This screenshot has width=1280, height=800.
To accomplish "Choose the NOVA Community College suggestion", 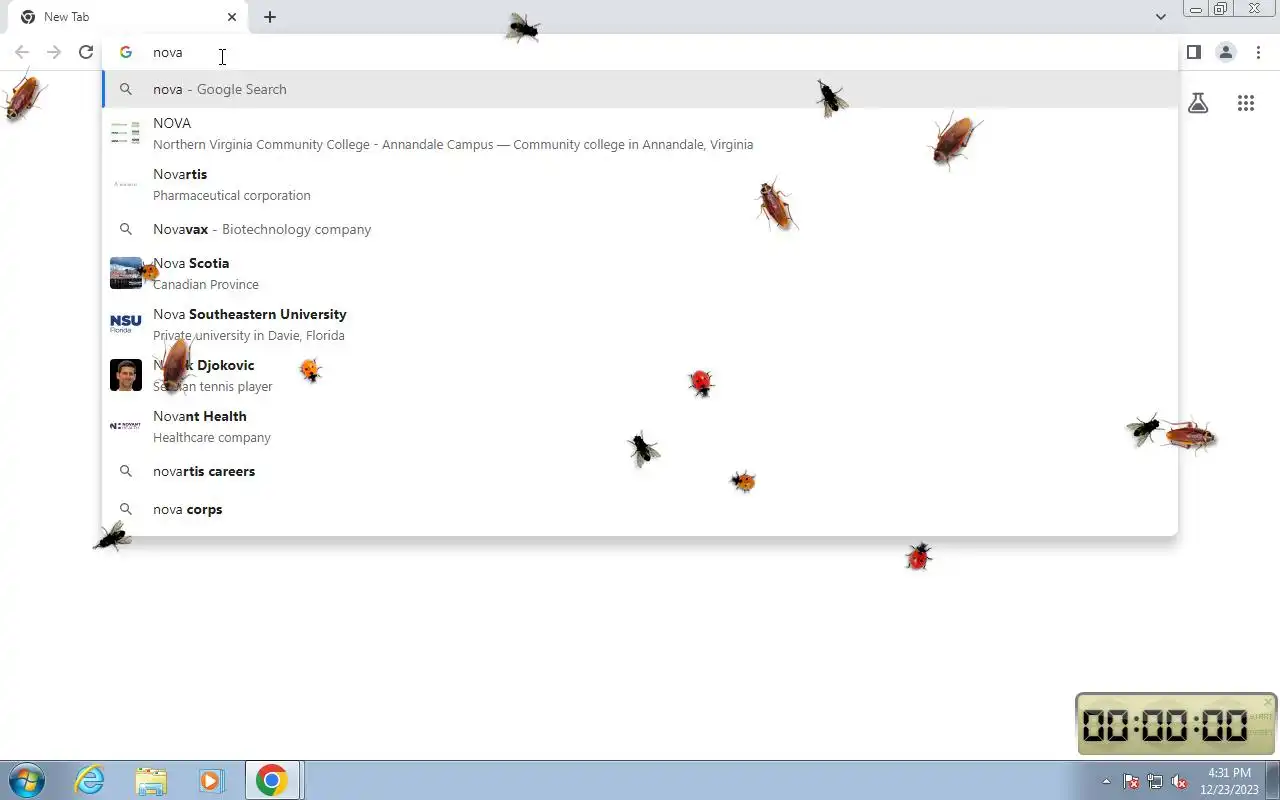I will [640, 133].
